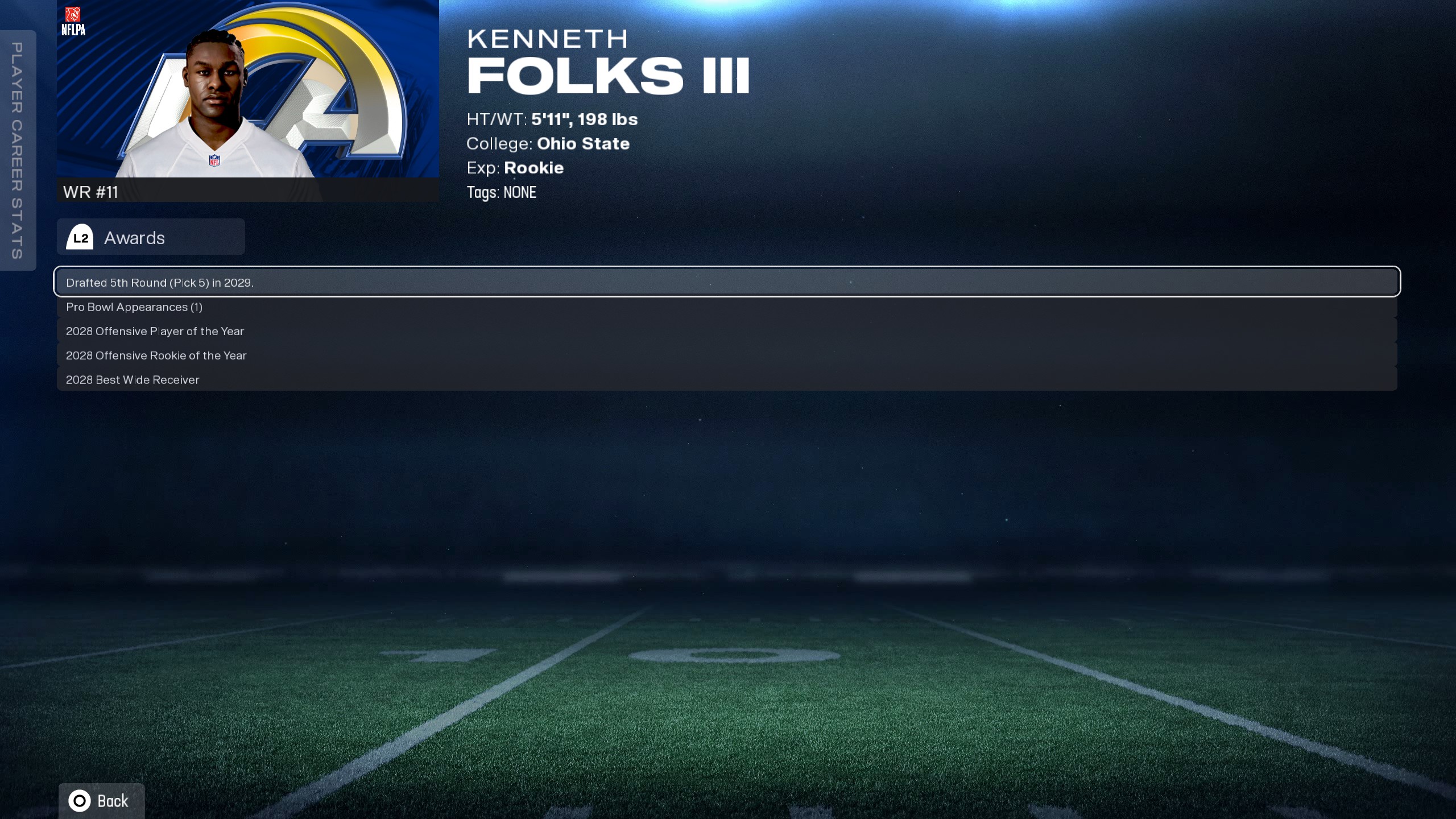This screenshot has width=1456, height=819.
Task: Open the Player Career Stats side tab
Action: (x=18, y=150)
